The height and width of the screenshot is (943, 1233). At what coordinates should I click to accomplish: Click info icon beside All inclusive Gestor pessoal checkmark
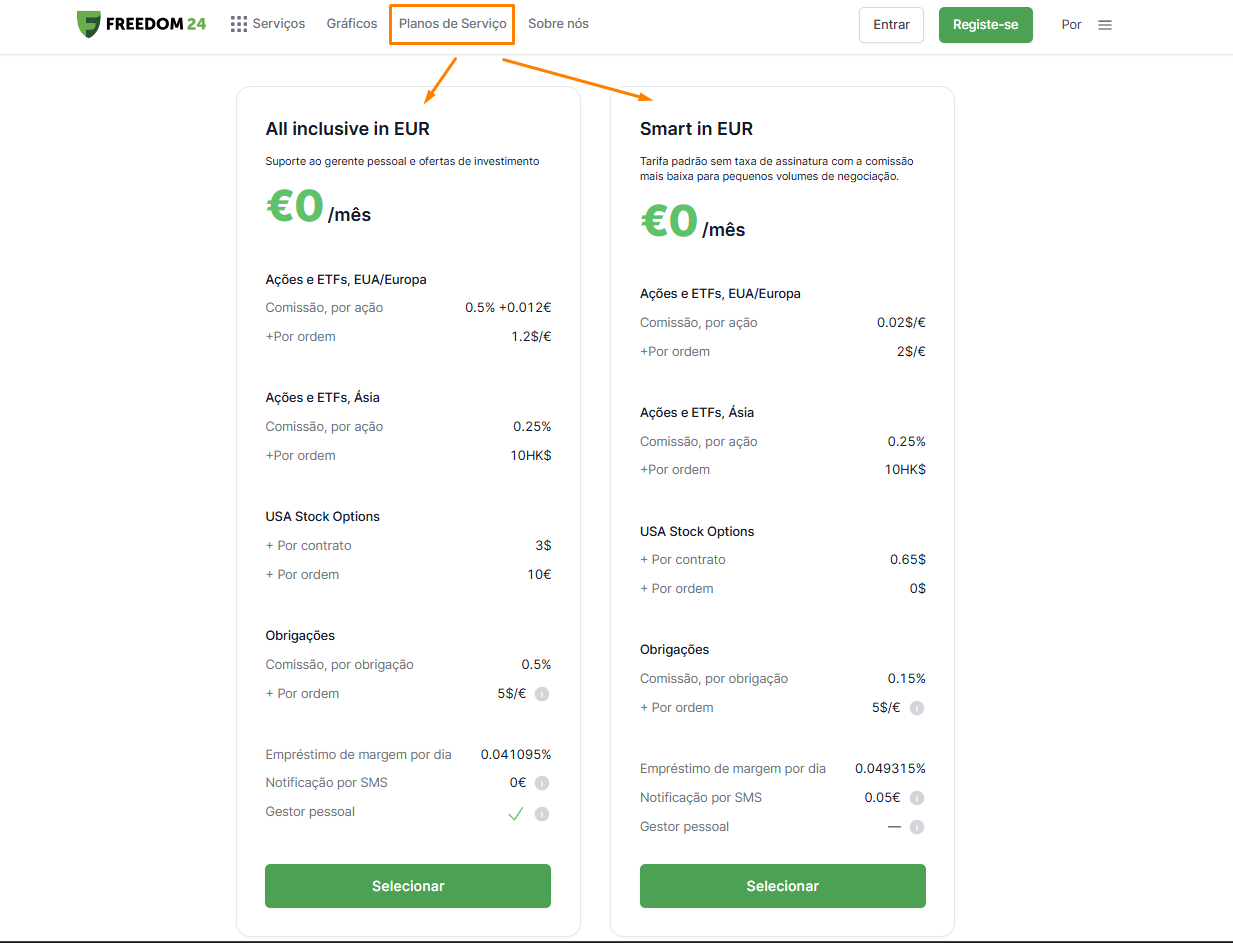click(541, 814)
